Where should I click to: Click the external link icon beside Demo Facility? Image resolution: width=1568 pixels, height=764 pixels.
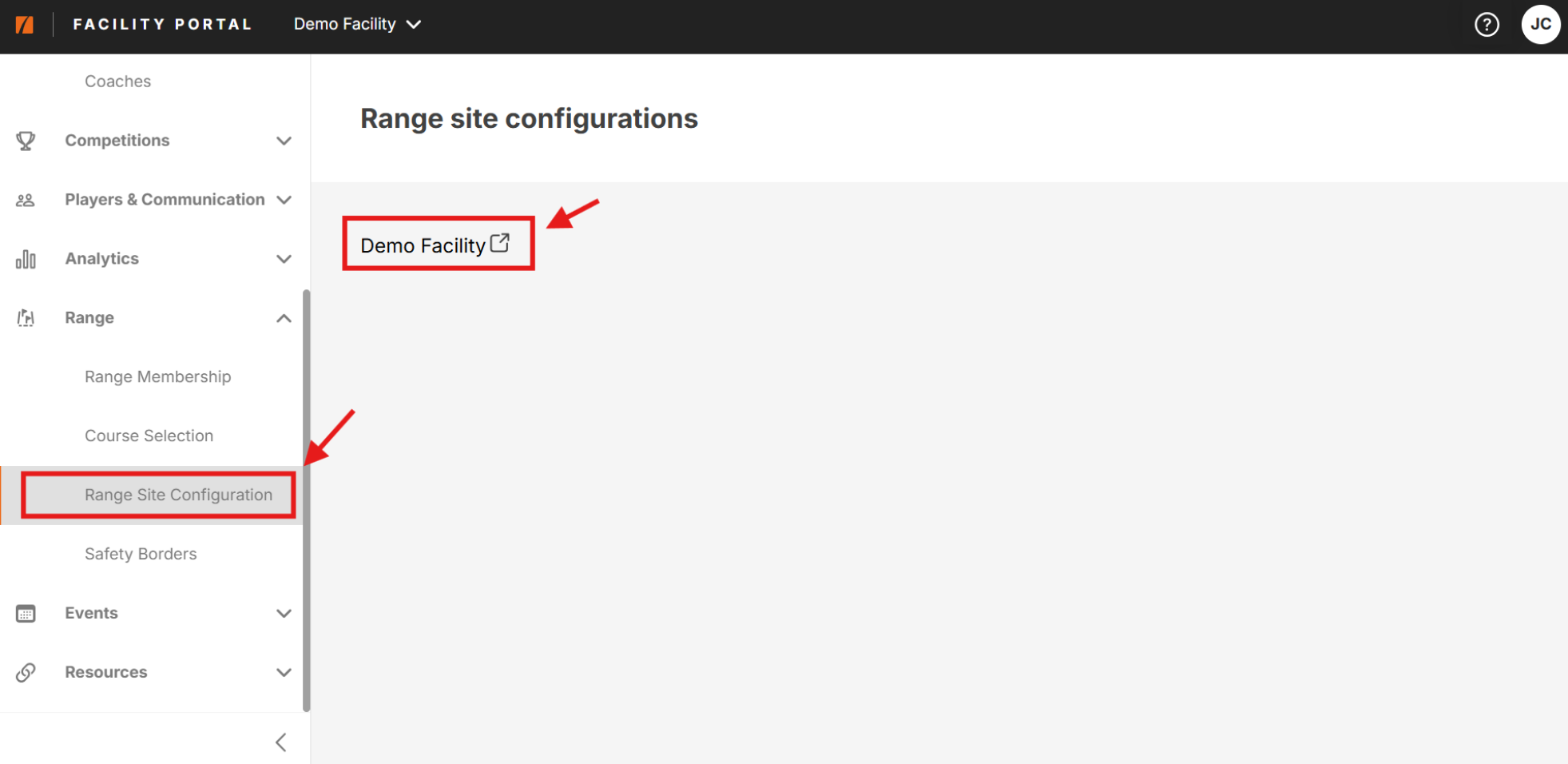point(500,243)
